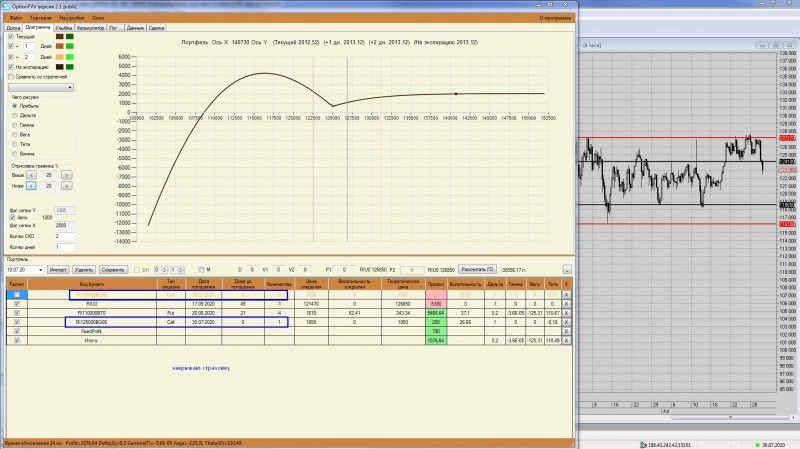Viewport: 800px width, 449px height.
Task: Click the left arrow for Ниже percent
Action: tap(31, 186)
